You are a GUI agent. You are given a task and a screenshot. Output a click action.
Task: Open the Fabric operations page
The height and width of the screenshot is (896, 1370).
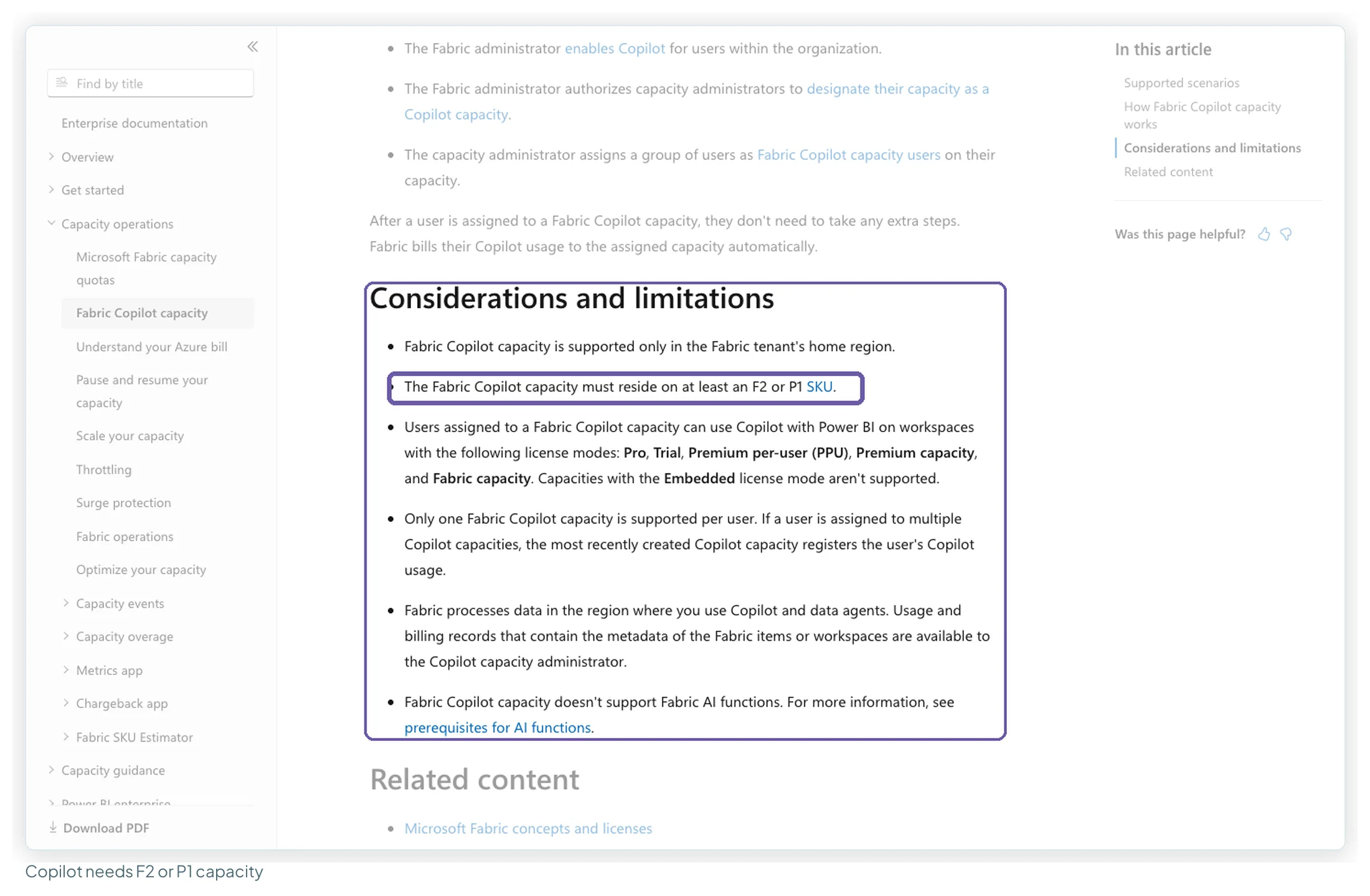click(125, 536)
